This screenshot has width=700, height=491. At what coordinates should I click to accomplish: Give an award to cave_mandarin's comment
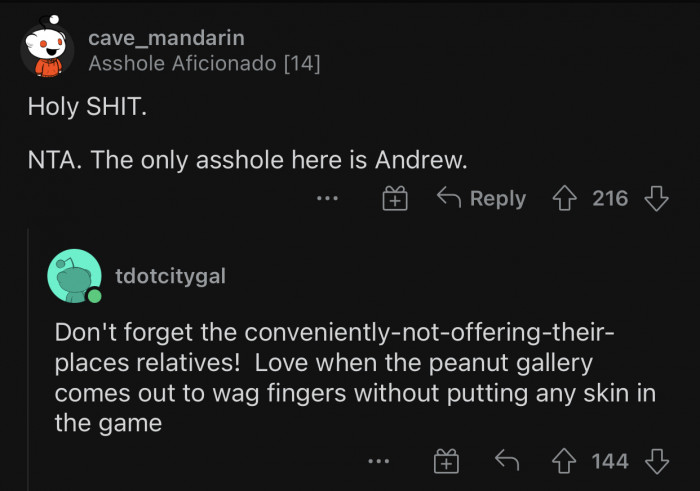[396, 199]
